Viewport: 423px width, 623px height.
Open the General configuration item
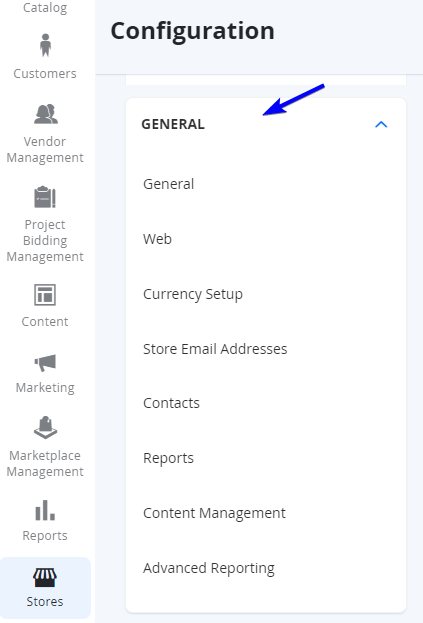click(x=168, y=184)
